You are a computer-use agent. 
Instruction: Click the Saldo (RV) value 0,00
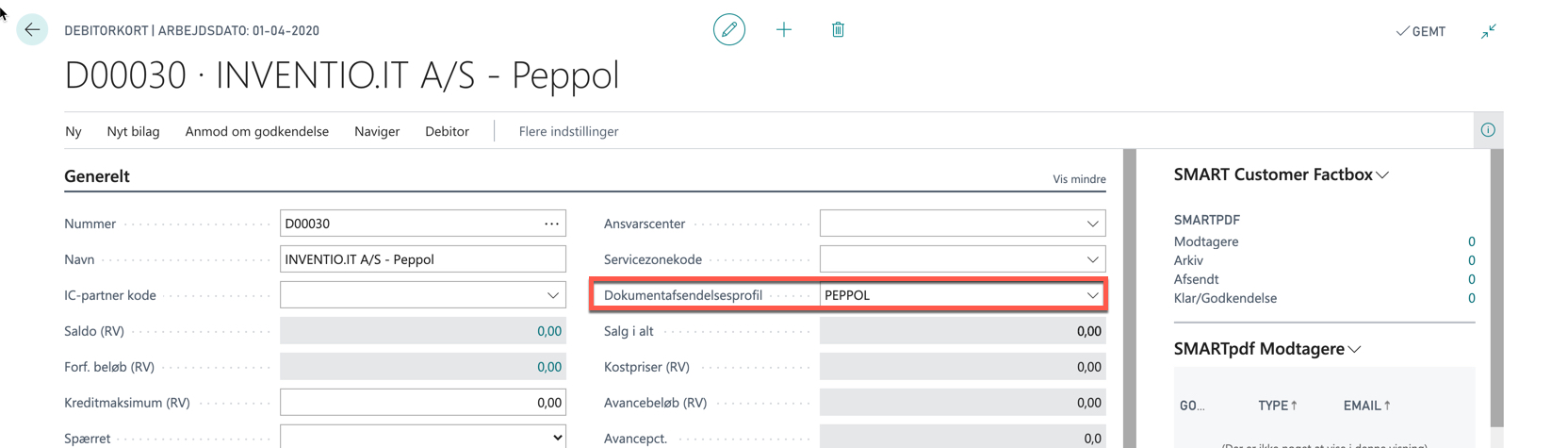pyautogui.click(x=549, y=331)
